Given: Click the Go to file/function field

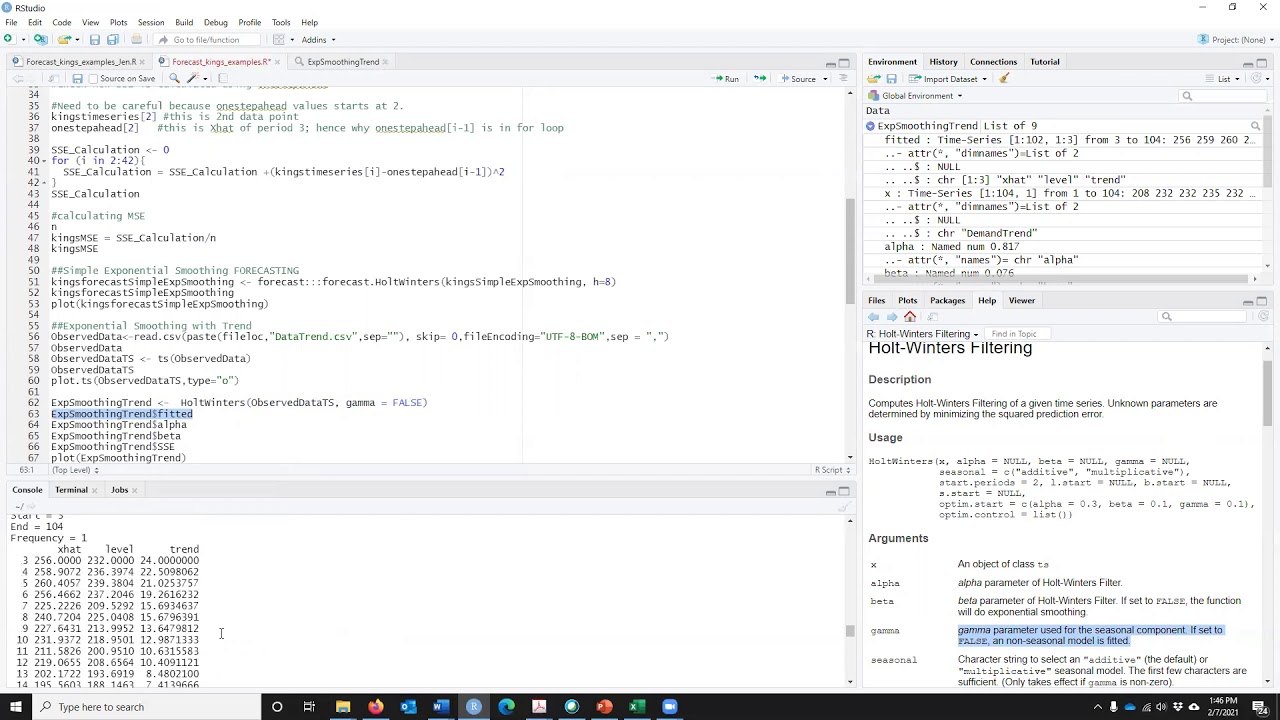Looking at the screenshot, I should pyautogui.click(x=206, y=39).
